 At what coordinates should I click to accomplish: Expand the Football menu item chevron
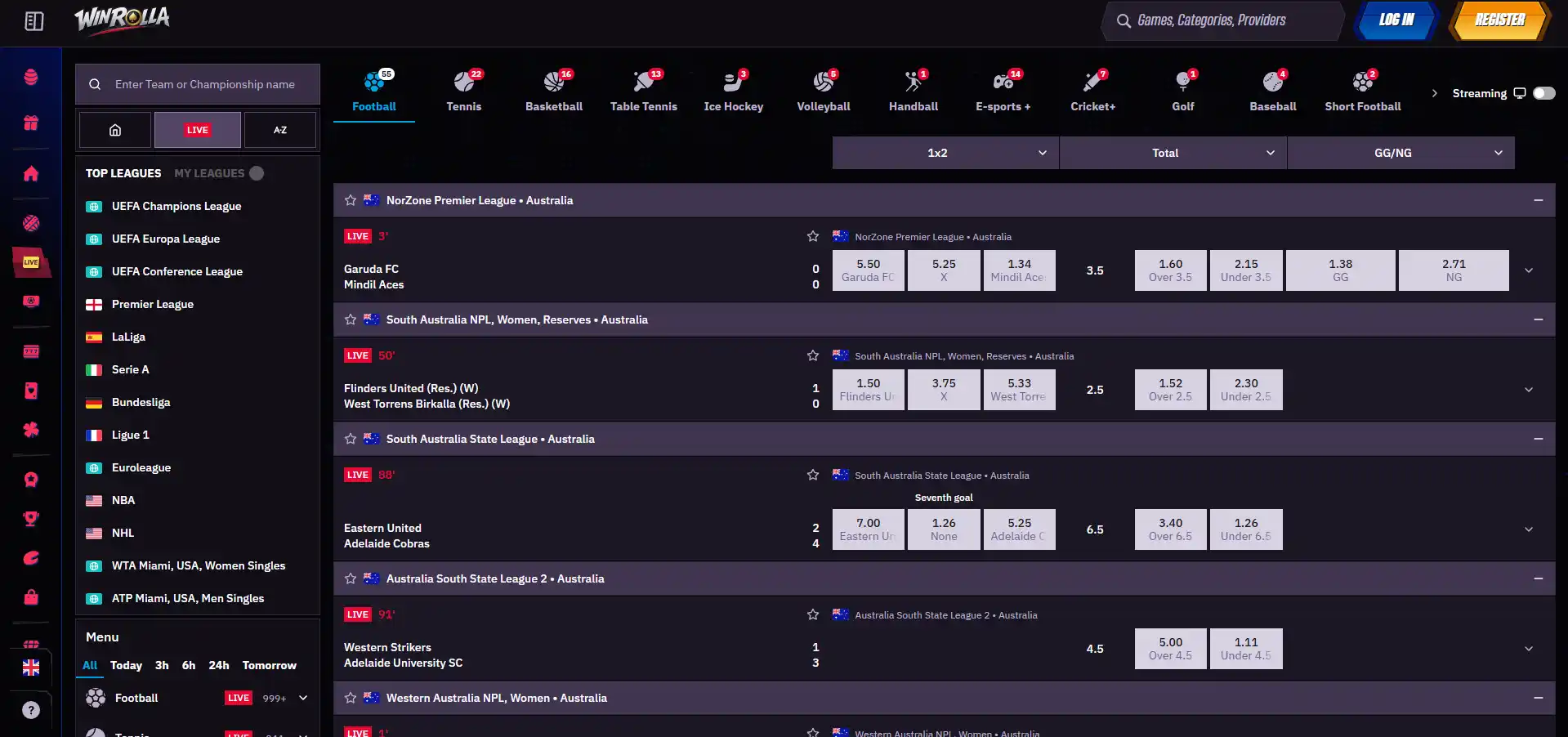tap(303, 698)
